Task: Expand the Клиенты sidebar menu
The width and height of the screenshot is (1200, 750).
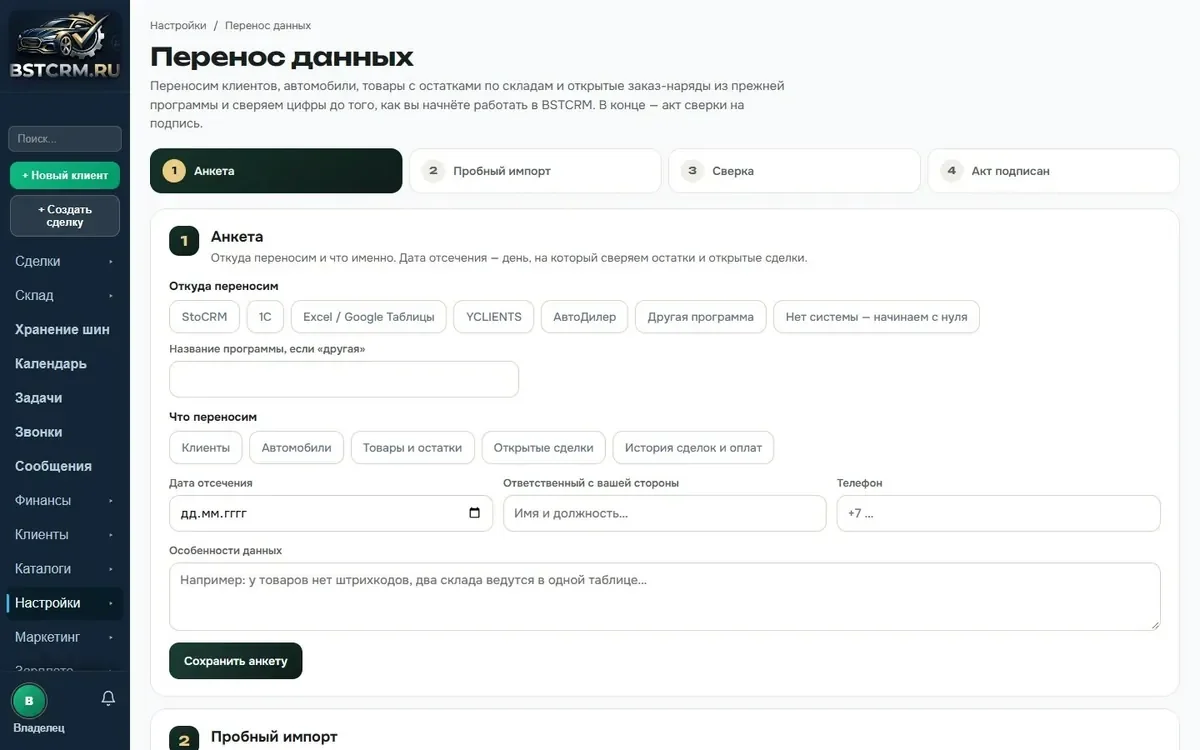Action: [x=64, y=534]
